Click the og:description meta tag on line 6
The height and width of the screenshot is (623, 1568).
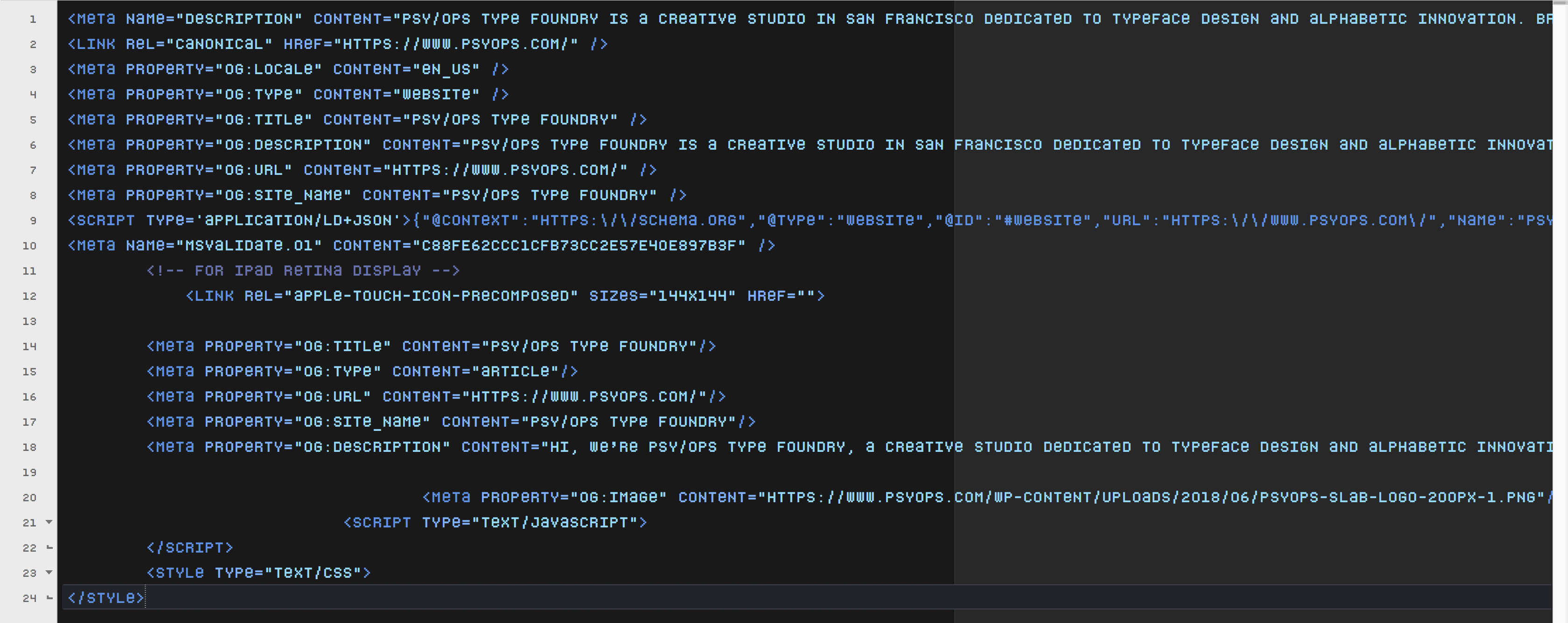click(810, 145)
